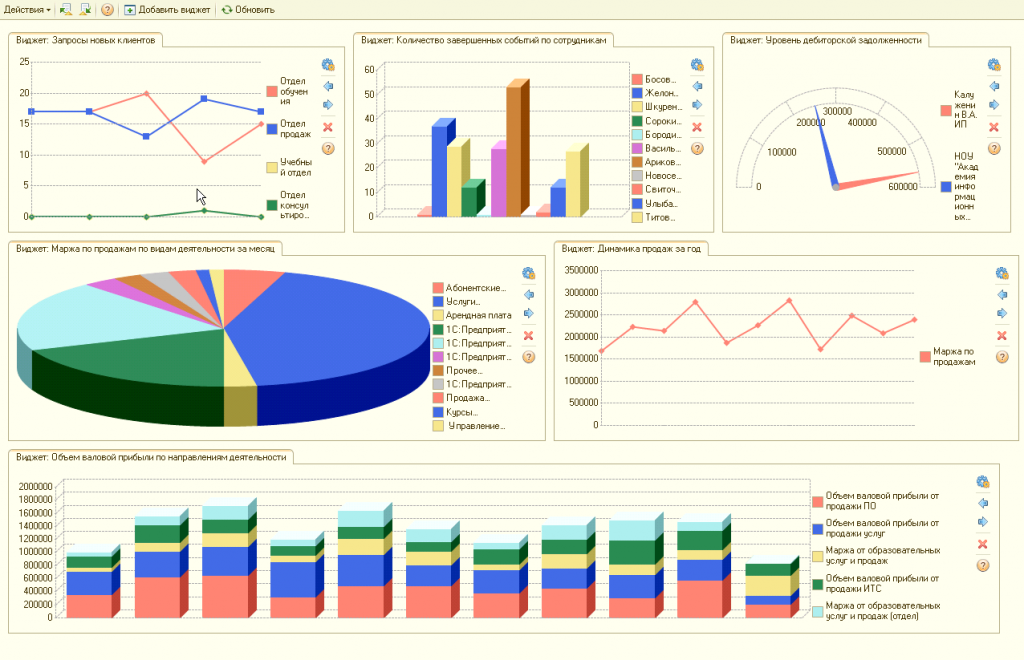Click the help question mark in the top toolbar
The width and height of the screenshot is (1024, 660).
point(107,10)
